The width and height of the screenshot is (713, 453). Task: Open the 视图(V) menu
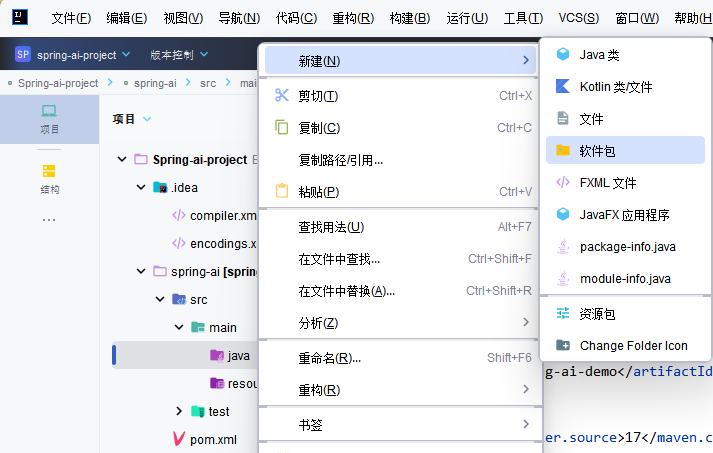click(183, 18)
